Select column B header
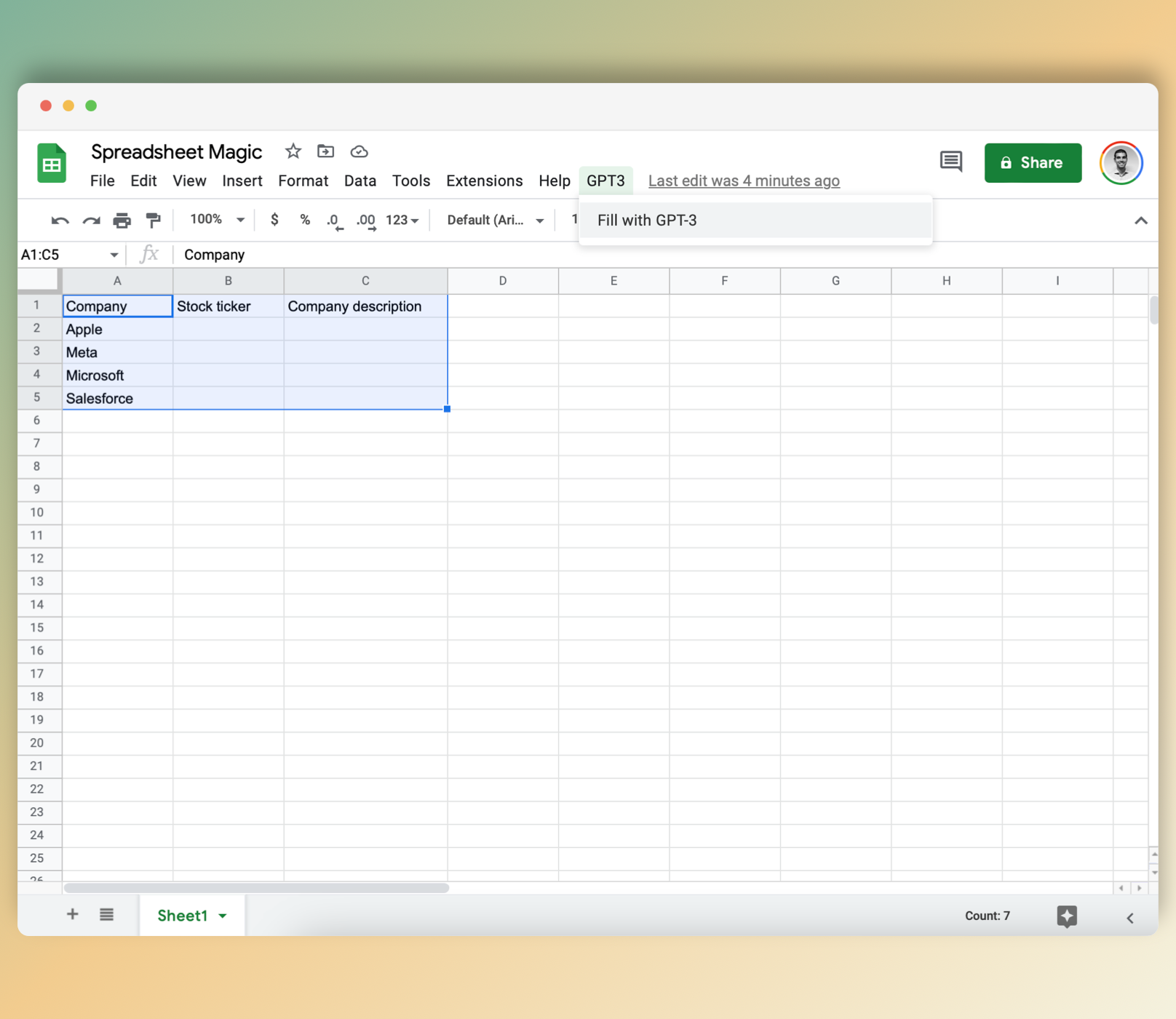Image resolution: width=1176 pixels, height=1019 pixels. [229, 281]
